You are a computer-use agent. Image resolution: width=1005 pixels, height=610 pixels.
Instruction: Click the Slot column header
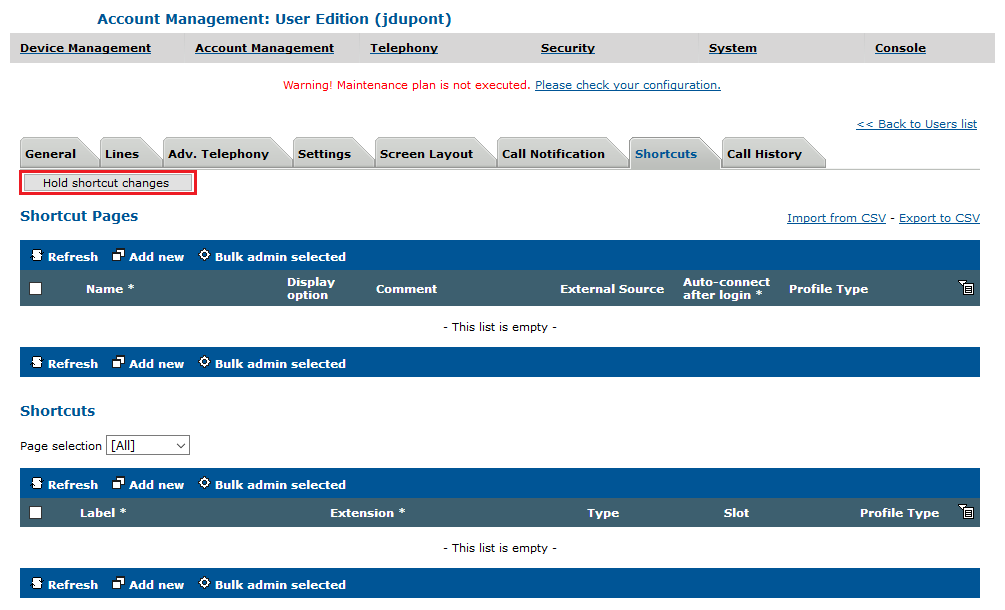[x=736, y=513]
